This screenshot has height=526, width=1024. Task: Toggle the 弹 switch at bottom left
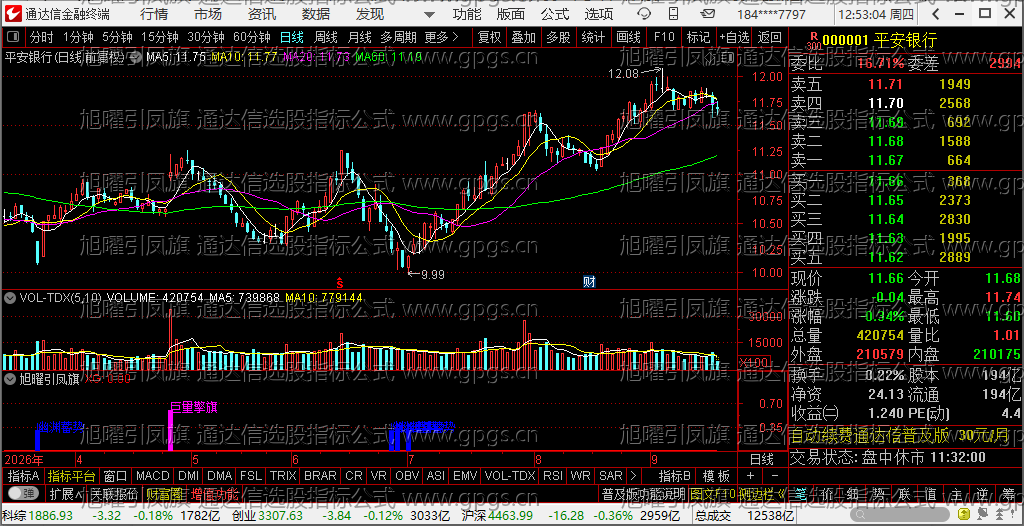coord(24,493)
